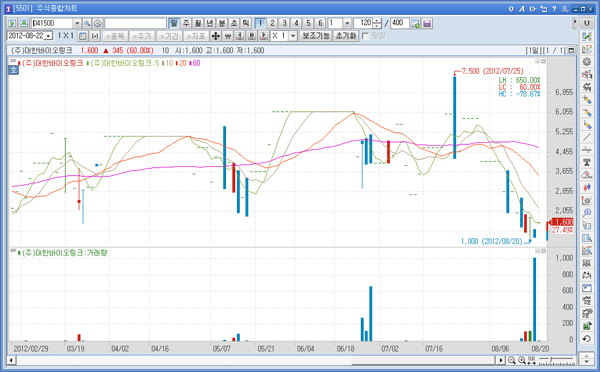Click the zoom in magnifier at bottom
The image size is (600, 372).
(522, 360)
